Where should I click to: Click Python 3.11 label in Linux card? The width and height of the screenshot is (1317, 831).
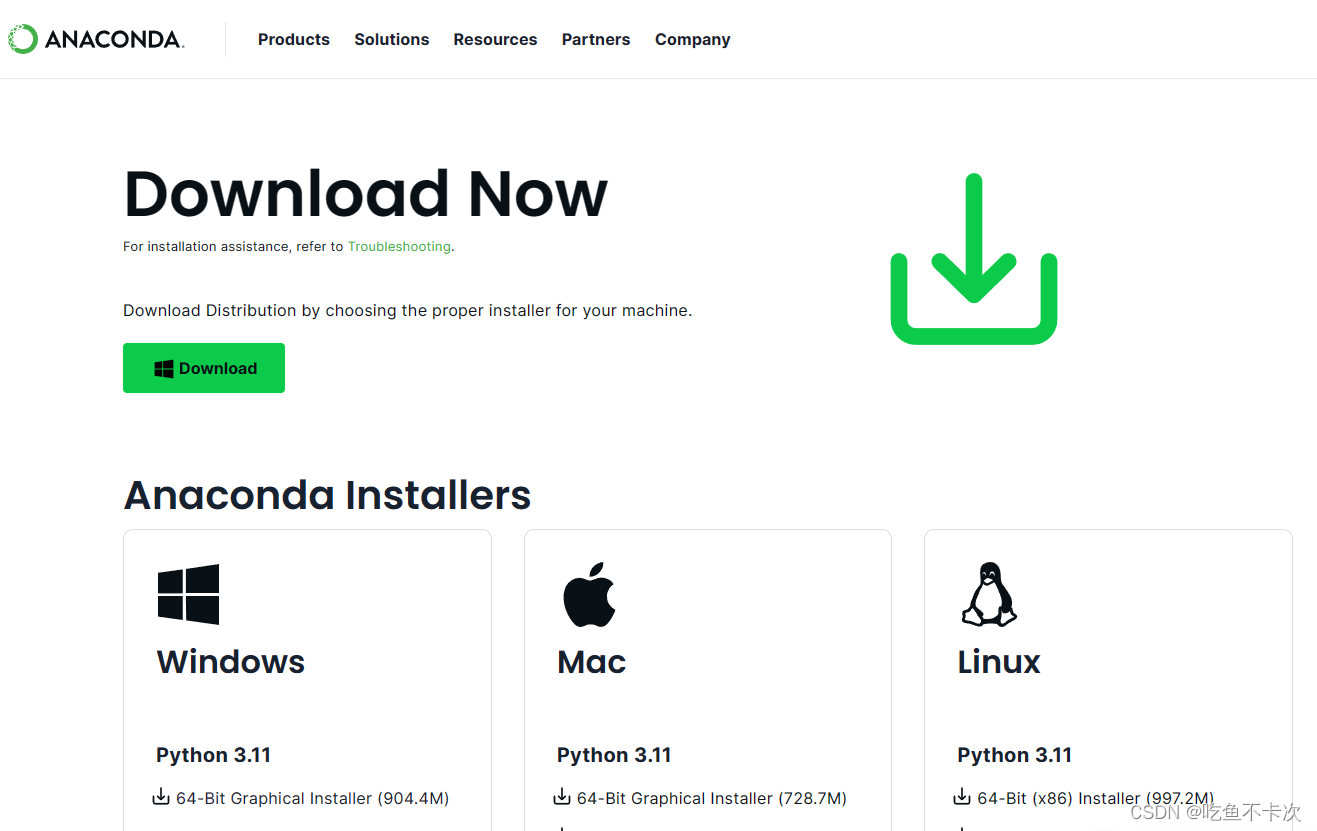coord(1014,755)
